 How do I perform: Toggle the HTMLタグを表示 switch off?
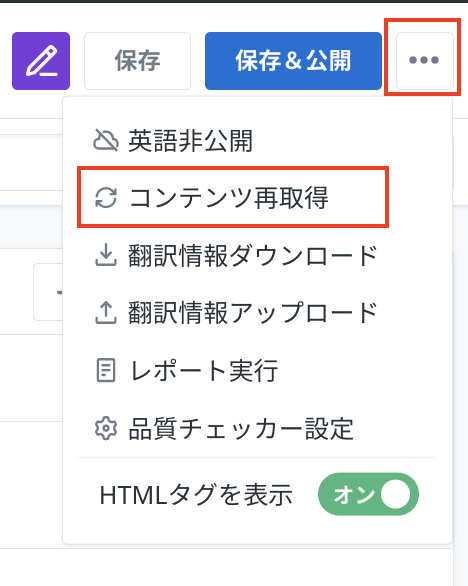click(368, 494)
